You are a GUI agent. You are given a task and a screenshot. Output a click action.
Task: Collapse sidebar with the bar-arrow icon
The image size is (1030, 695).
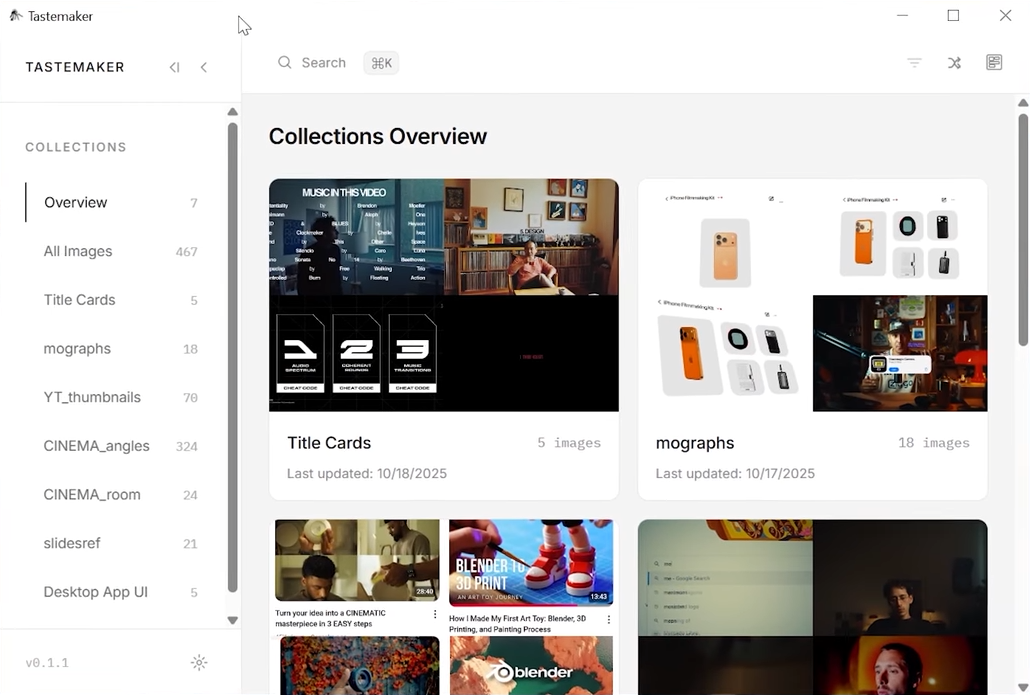click(174, 67)
